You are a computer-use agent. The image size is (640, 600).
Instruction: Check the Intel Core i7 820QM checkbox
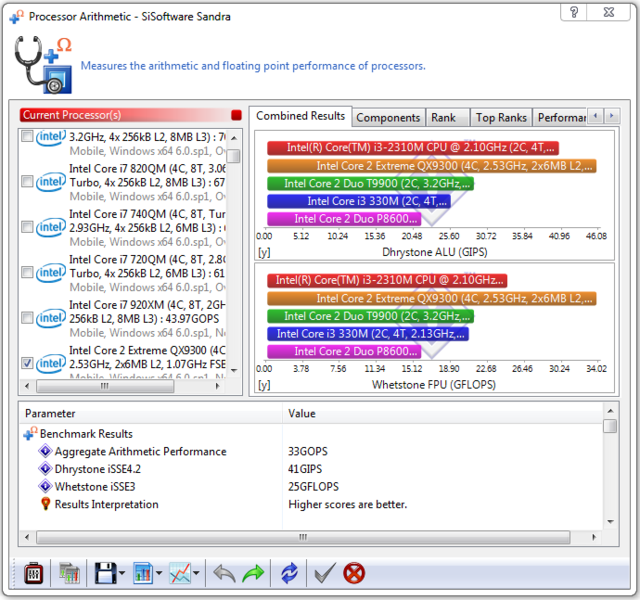pyautogui.click(x=27, y=181)
